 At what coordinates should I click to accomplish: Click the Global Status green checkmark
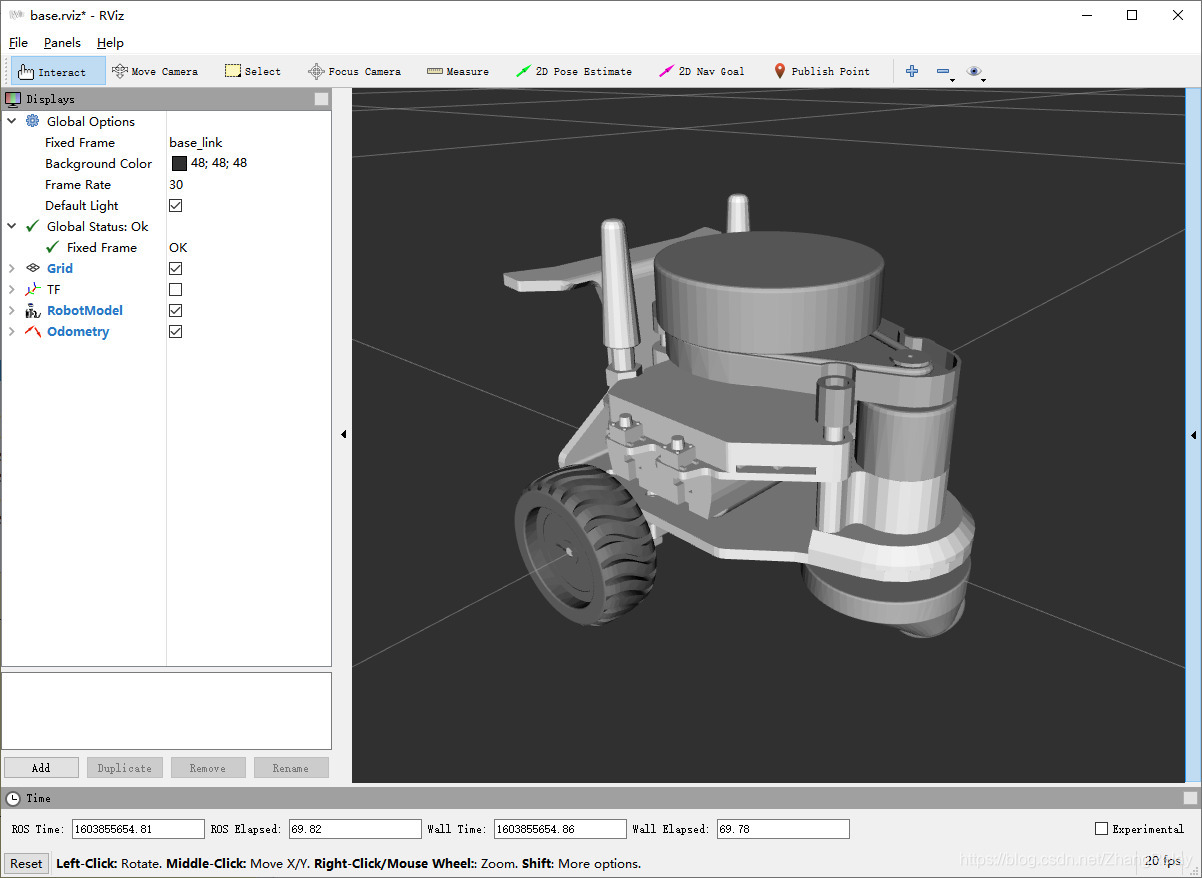(x=33, y=226)
